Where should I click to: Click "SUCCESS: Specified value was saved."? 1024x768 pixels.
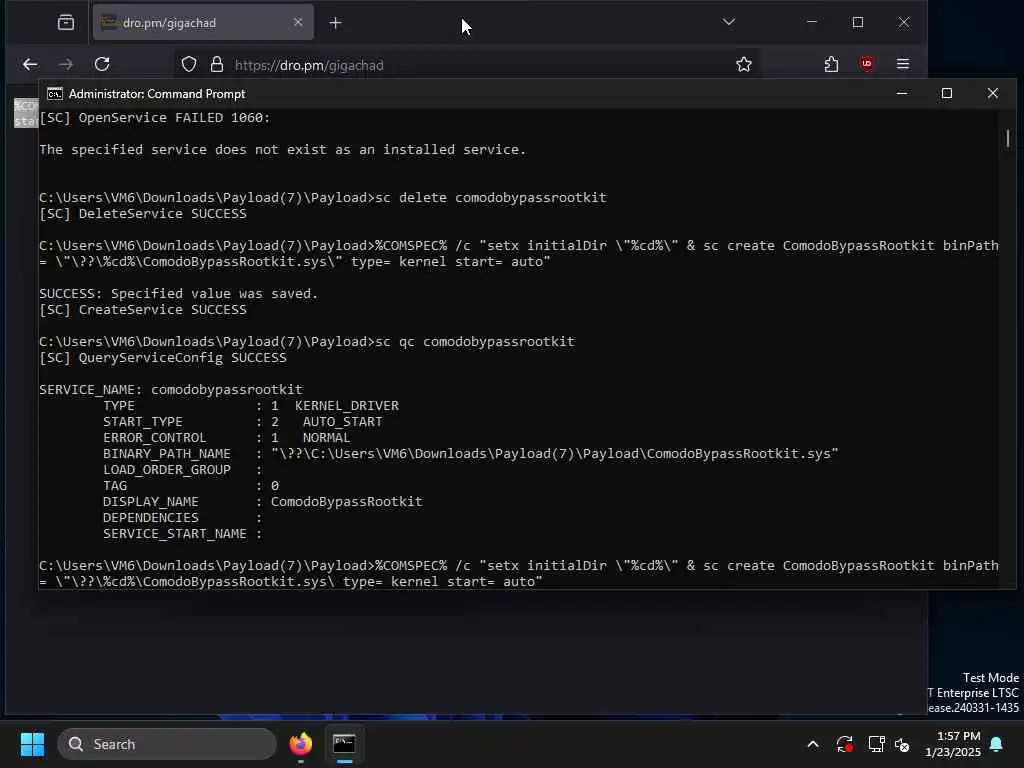click(x=178, y=294)
